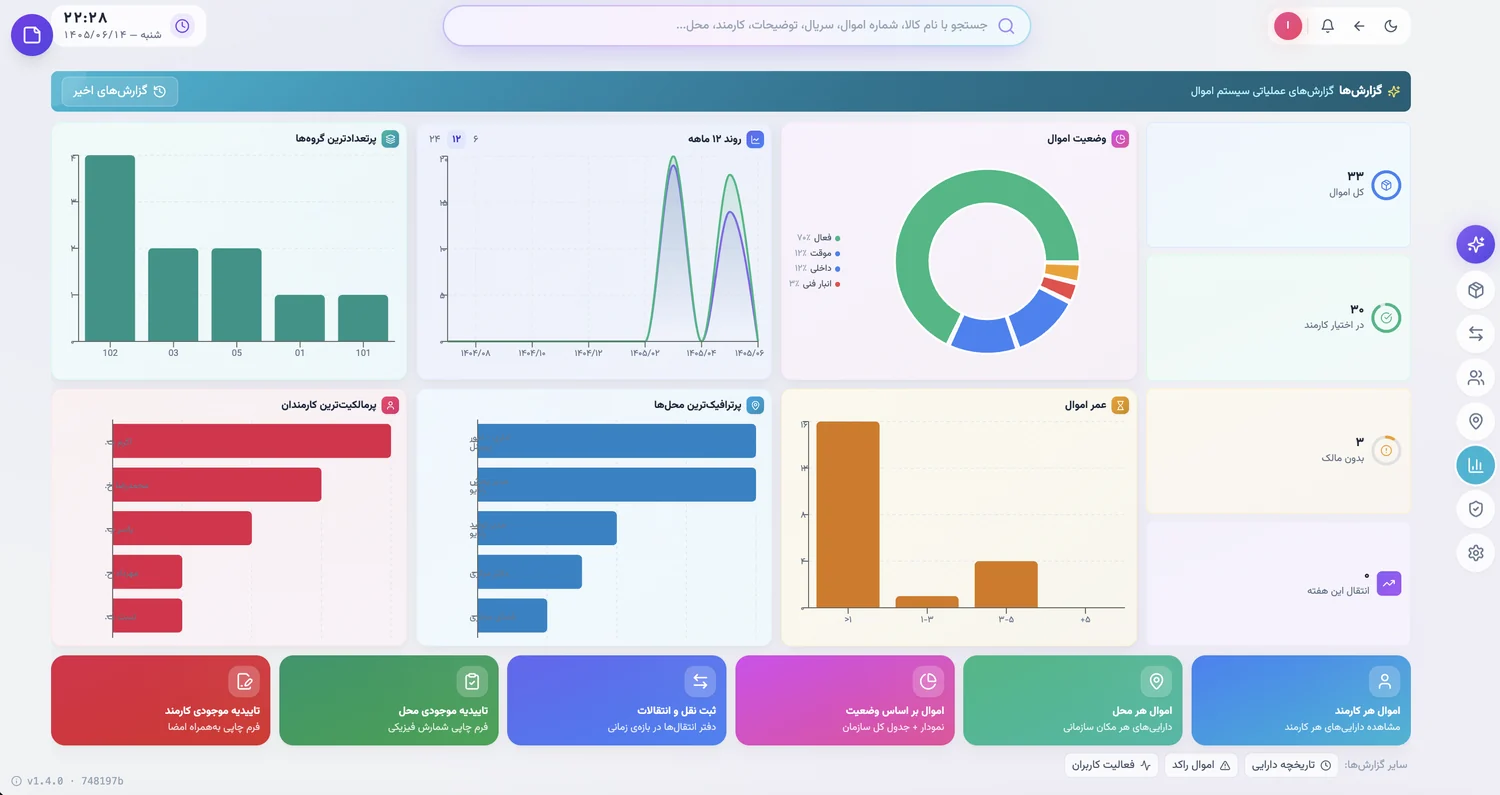Image resolution: width=1500 pixels, height=795 pixels.
Task: Switch trend chart to ۱۲ months
Action: [456, 139]
